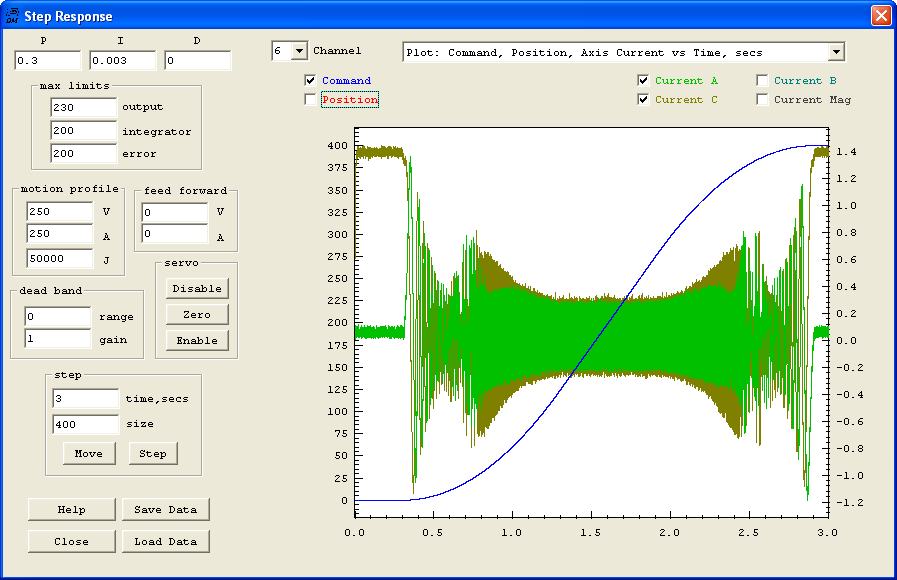
Task: Uncheck the Current A checkbox
Action: point(643,81)
